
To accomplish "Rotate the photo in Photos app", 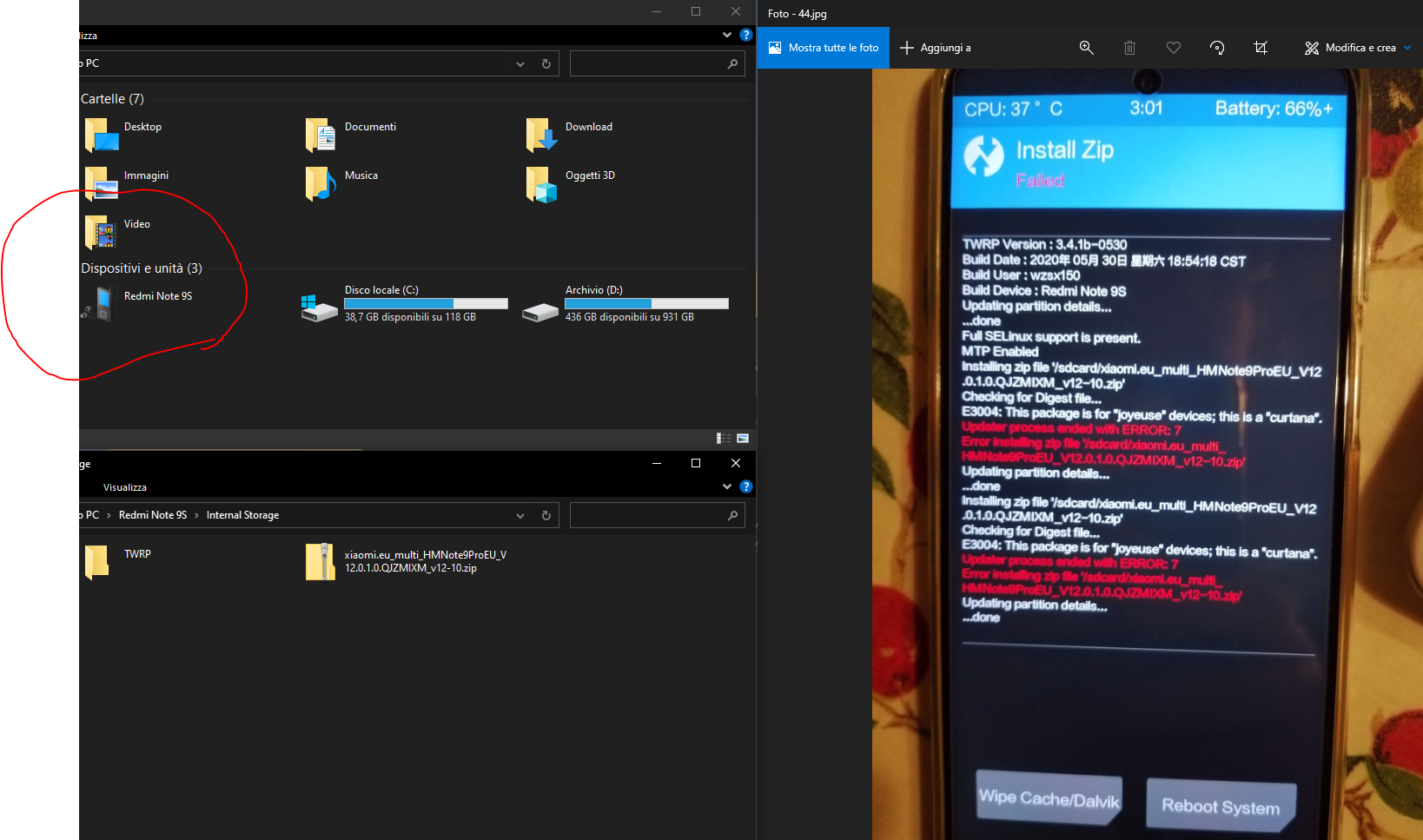I will pos(1217,48).
